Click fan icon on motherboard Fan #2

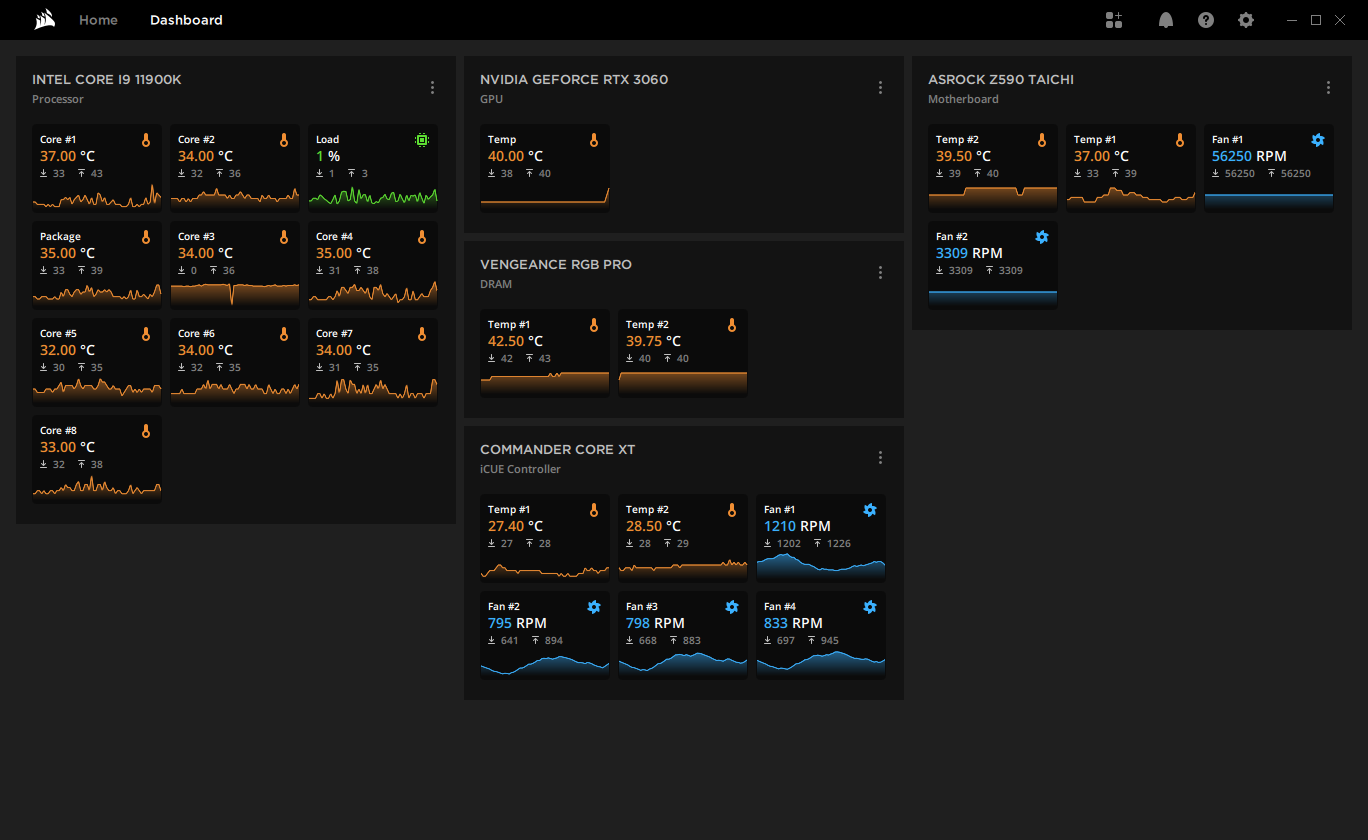pyautogui.click(x=1042, y=237)
